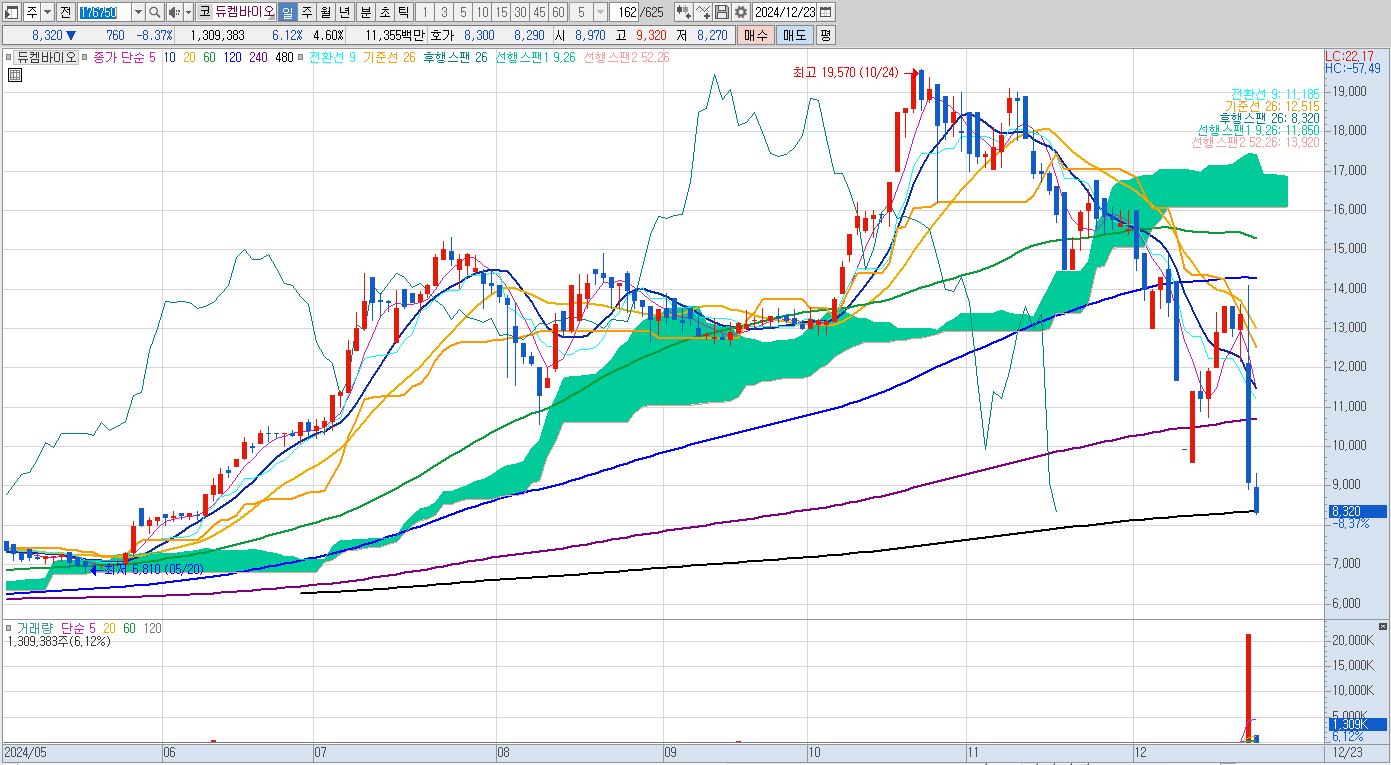Image resolution: width=1391 pixels, height=765 pixels.
Task: Click the speaker sound icon
Action: 173,12
